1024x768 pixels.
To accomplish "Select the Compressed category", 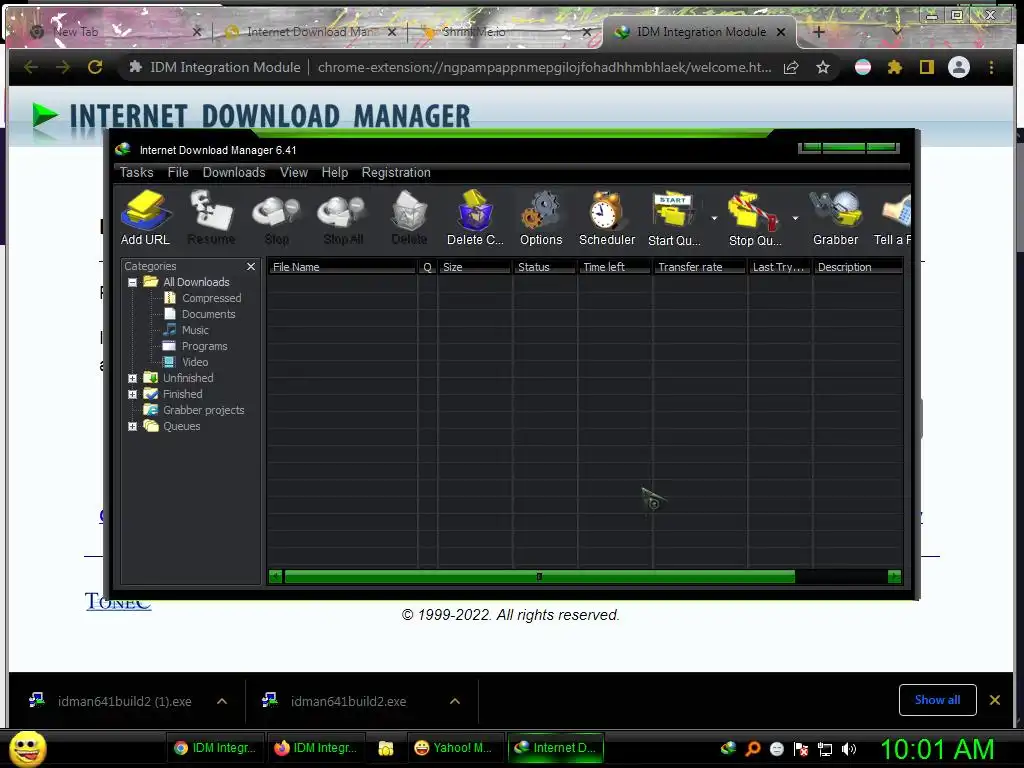I will pos(211,298).
